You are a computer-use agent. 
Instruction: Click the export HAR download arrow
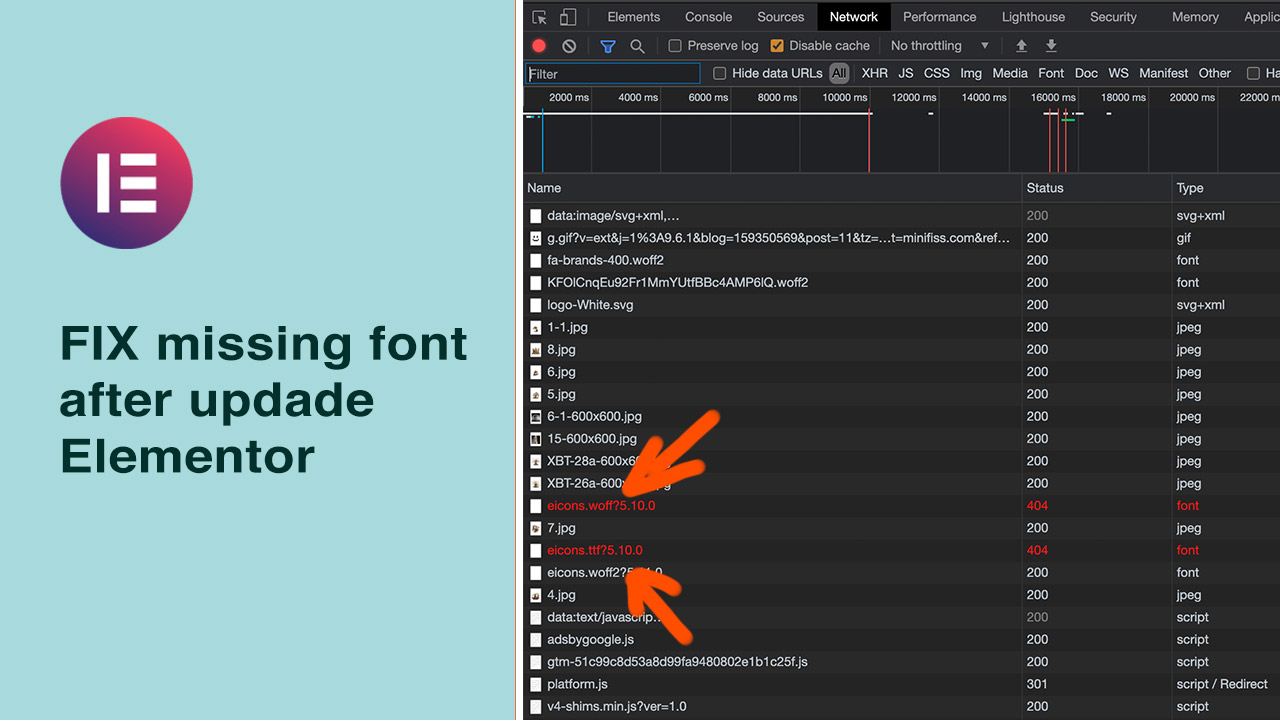pyautogui.click(x=1051, y=46)
